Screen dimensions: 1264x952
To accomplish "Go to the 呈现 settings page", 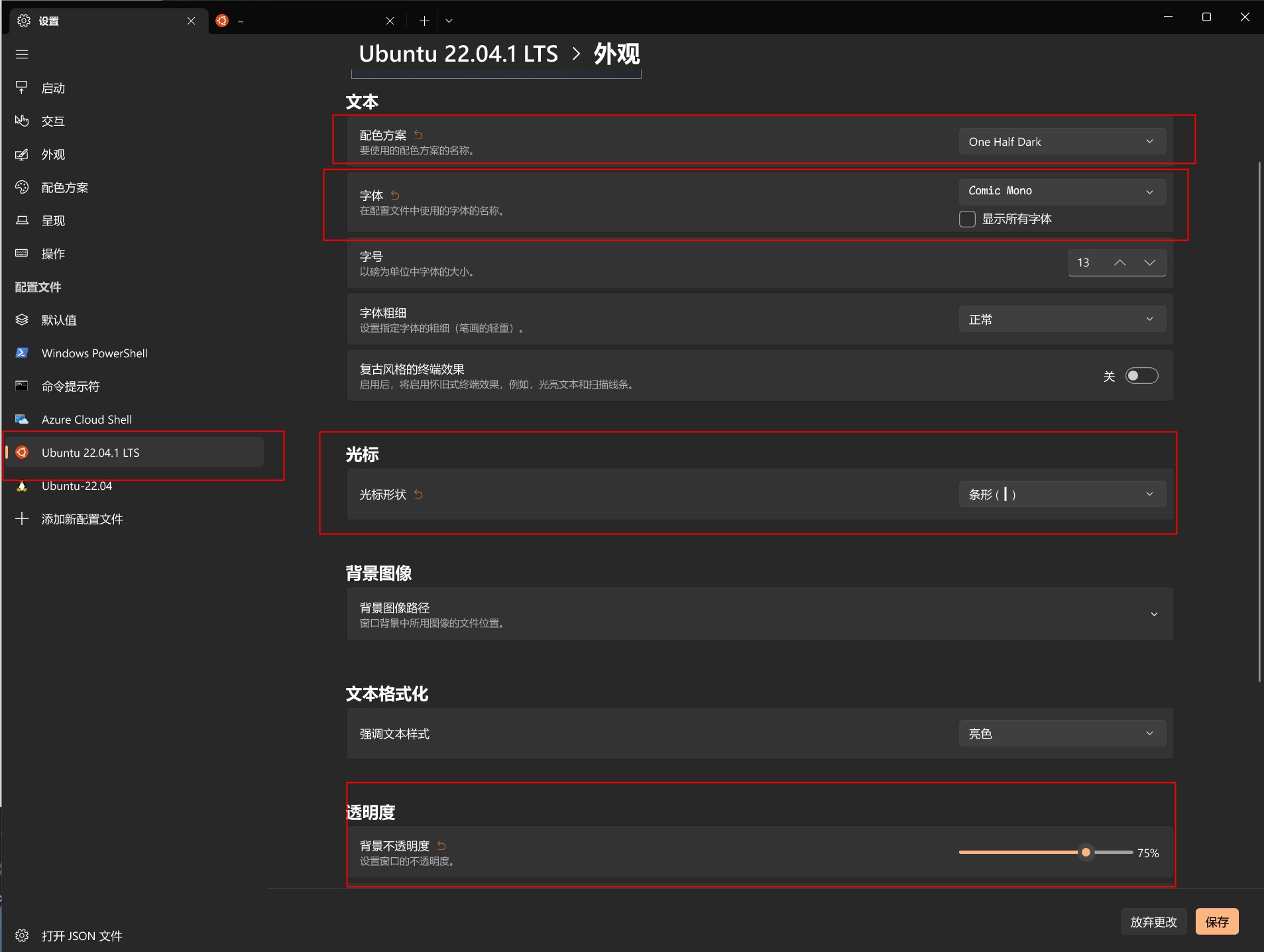I will click(x=134, y=220).
